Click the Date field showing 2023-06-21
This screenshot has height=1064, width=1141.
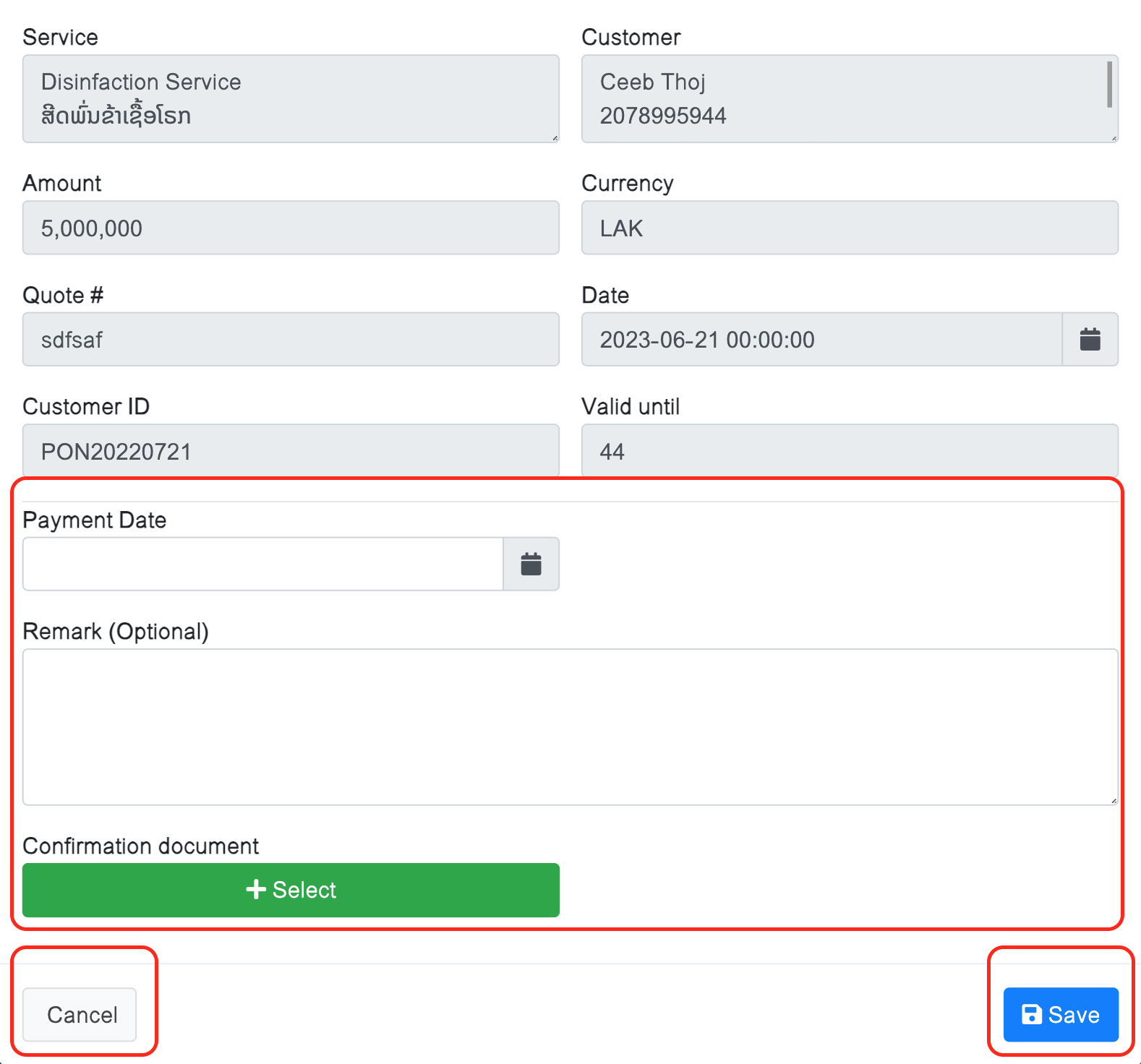coord(822,339)
